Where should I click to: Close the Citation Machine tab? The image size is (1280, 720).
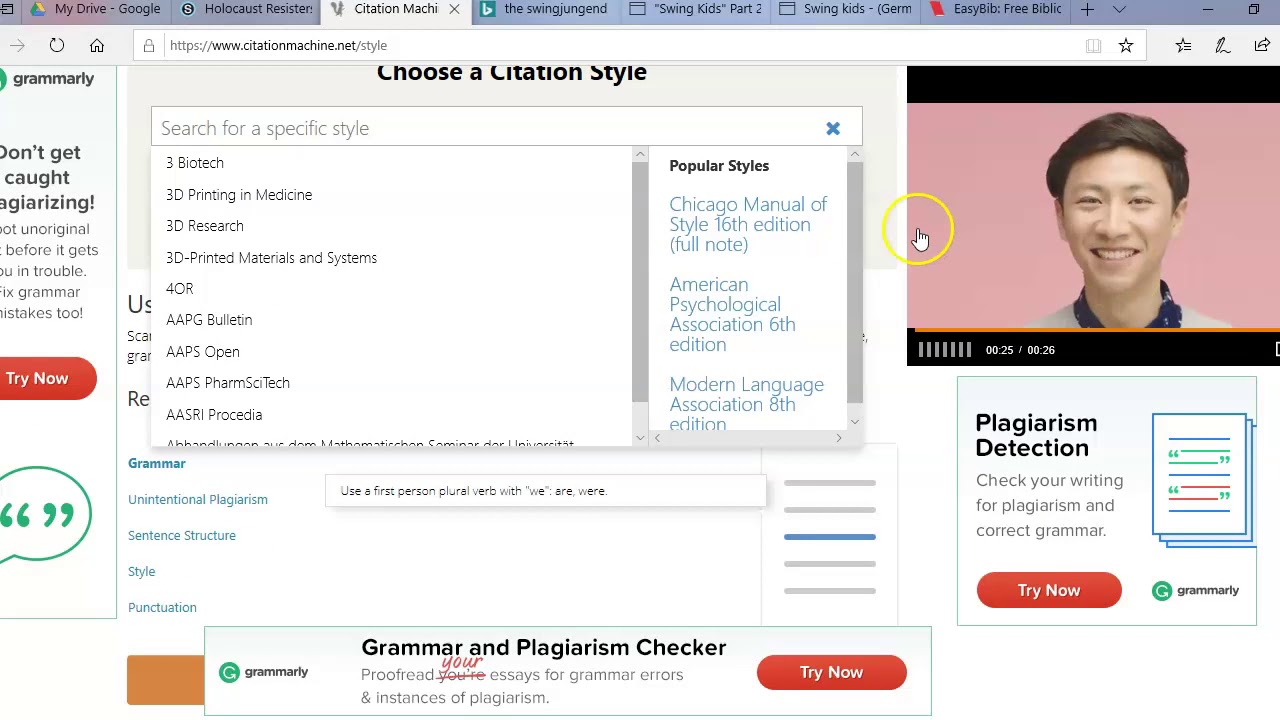[x=454, y=9]
